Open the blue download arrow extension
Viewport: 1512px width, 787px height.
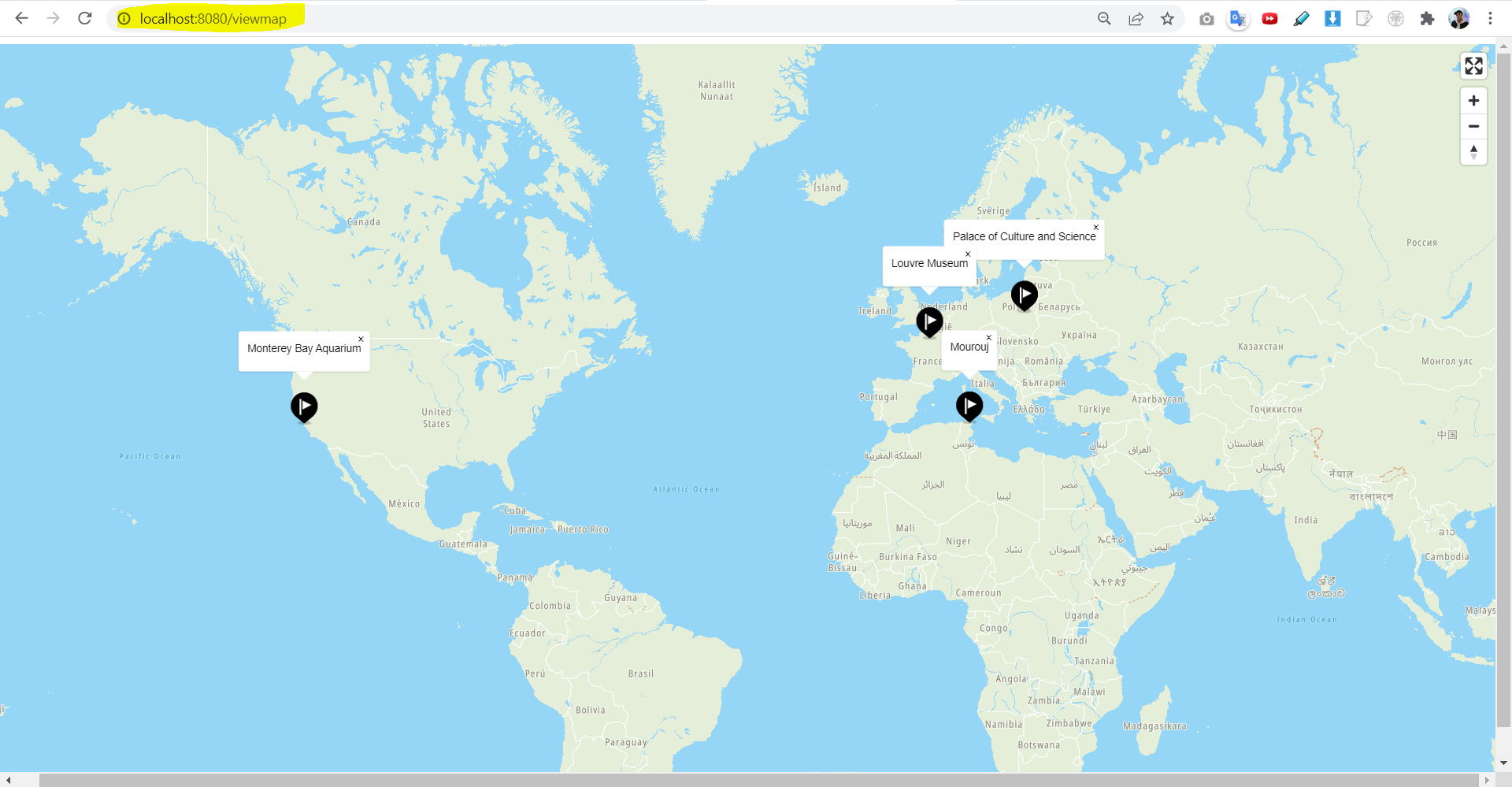tap(1332, 19)
